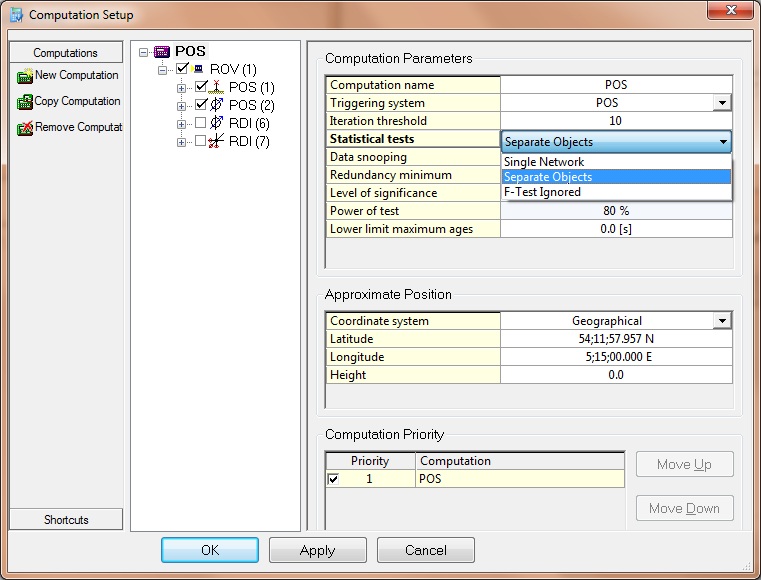Click the POS (1) positioning system icon
Image resolution: width=761 pixels, height=580 pixels.
(x=216, y=87)
